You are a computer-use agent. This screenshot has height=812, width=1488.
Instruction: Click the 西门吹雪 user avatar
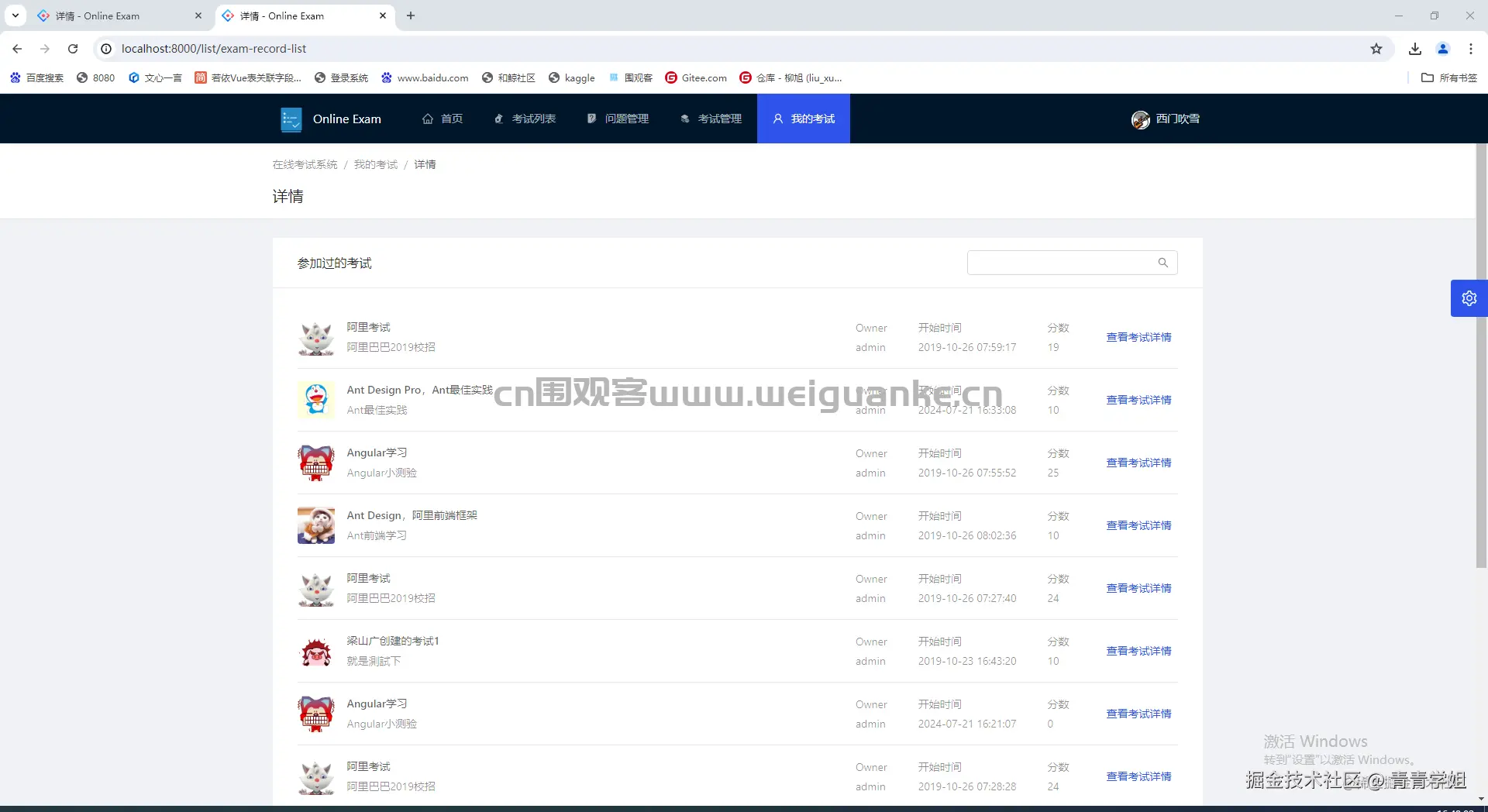[1140, 119]
